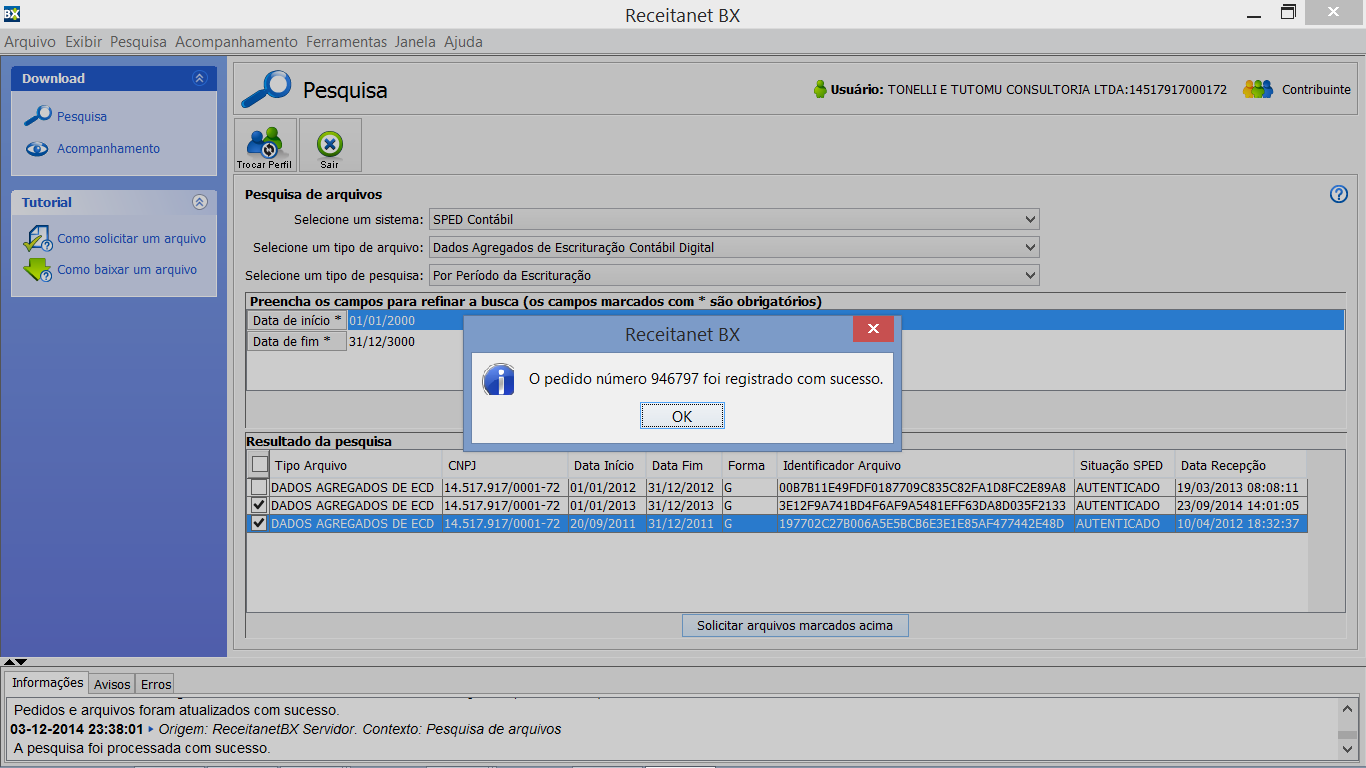Click the Contribuinte group icon

point(1258,89)
